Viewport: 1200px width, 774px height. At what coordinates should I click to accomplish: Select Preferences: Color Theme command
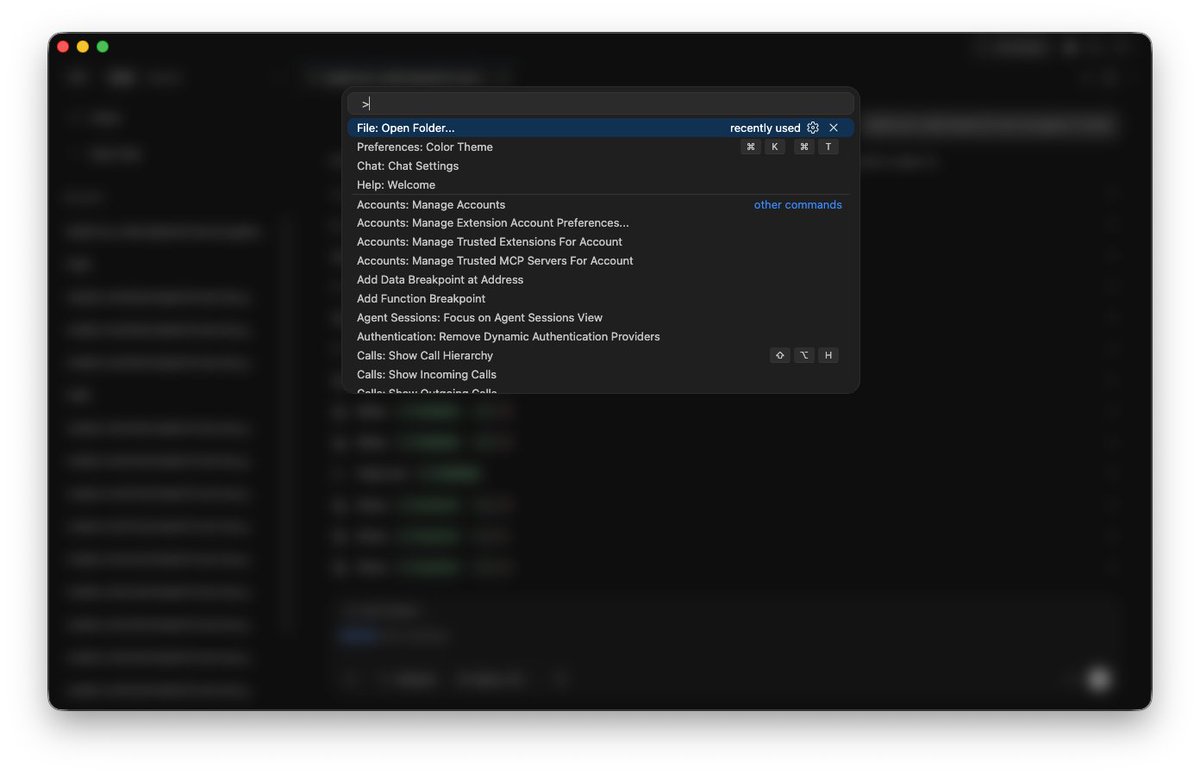pos(600,147)
